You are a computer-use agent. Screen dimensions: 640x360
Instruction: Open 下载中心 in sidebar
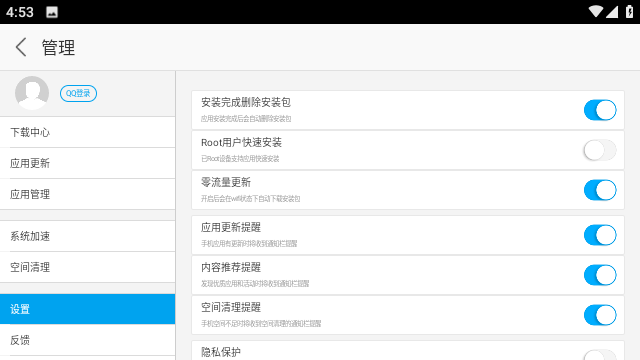click(87, 132)
